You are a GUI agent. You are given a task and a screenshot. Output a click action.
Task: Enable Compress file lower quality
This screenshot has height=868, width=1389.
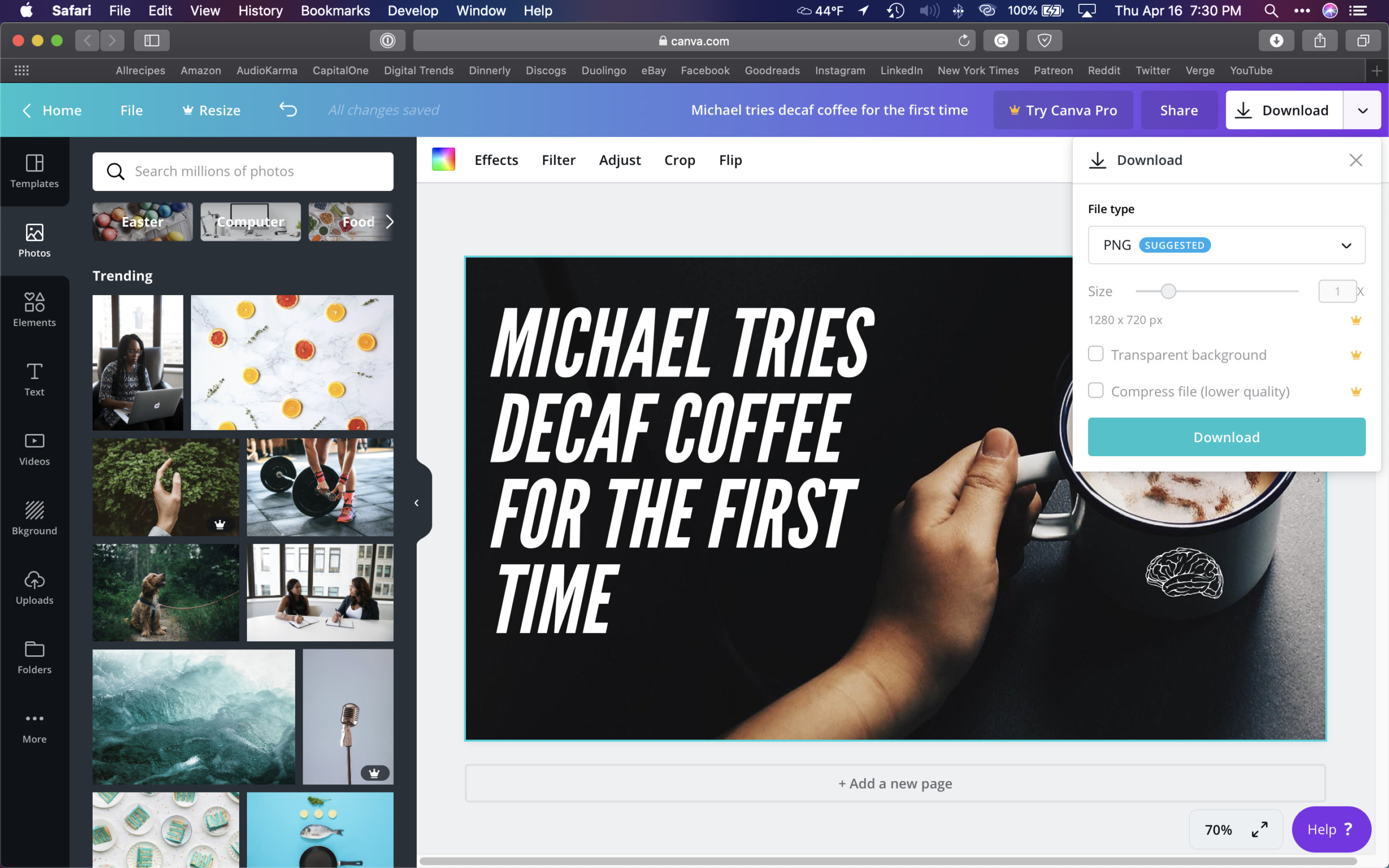1096,390
